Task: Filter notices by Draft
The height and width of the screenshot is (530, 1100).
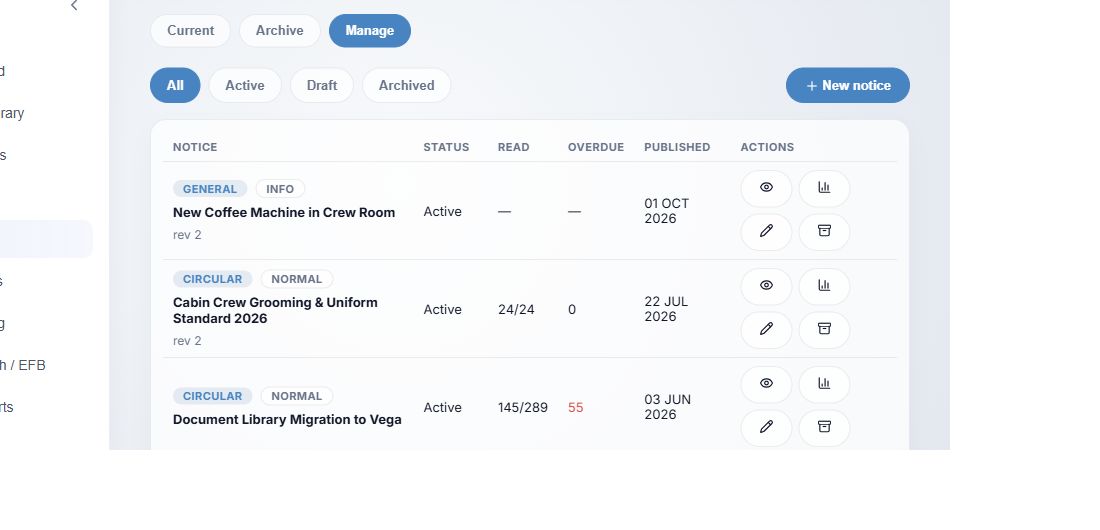Action: [322, 86]
